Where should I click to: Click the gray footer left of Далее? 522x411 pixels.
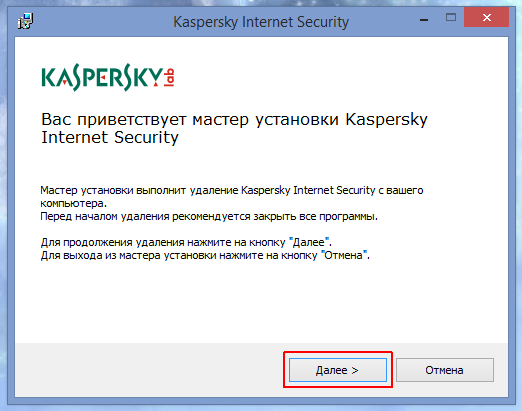click(x=148, y=370)
